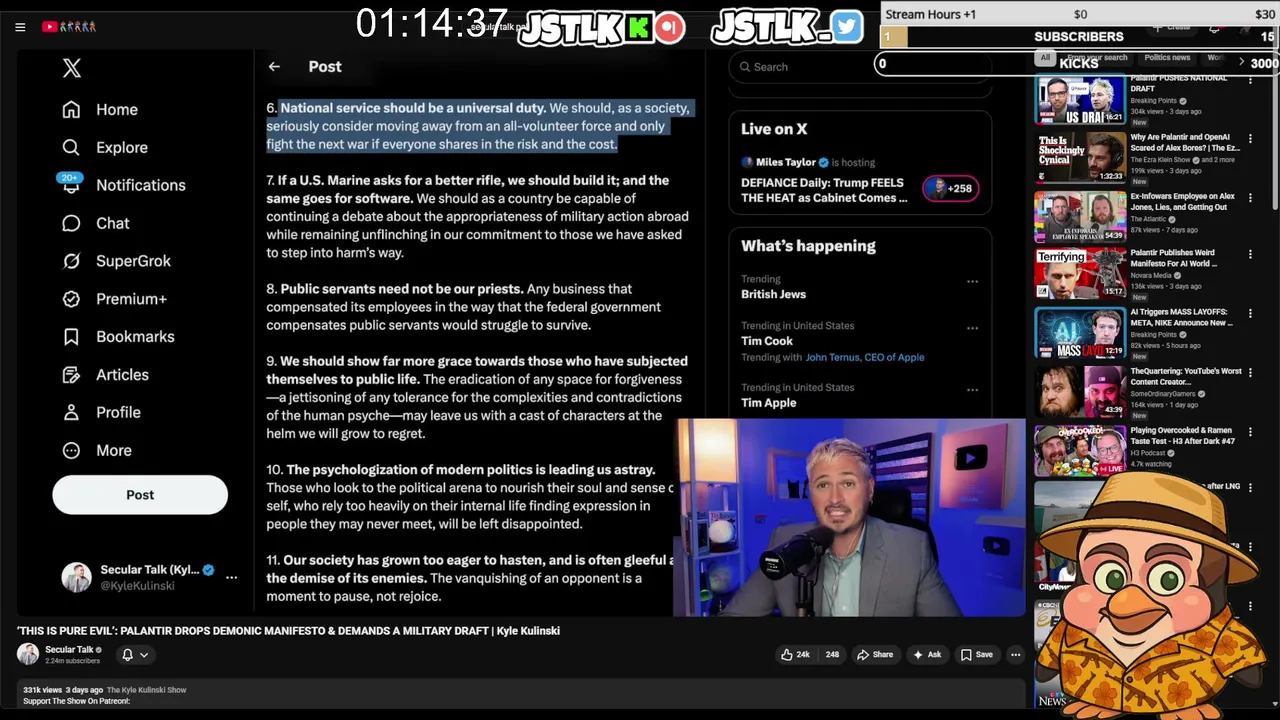1280x720 pixels.
Task: Save the video to a playlist
Action: point(976,655)
